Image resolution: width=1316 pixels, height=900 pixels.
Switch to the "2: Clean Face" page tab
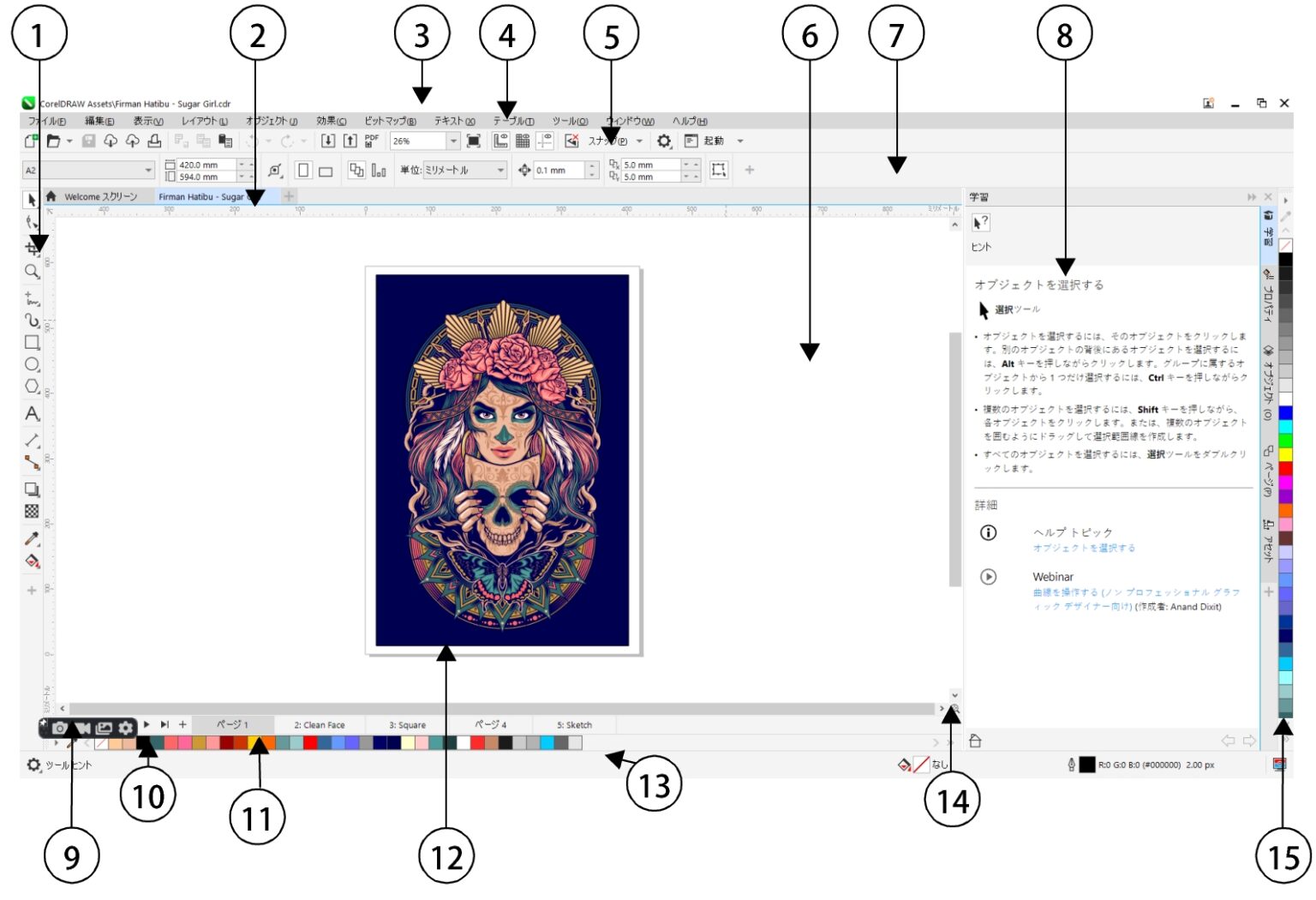[x=320, y=724]
